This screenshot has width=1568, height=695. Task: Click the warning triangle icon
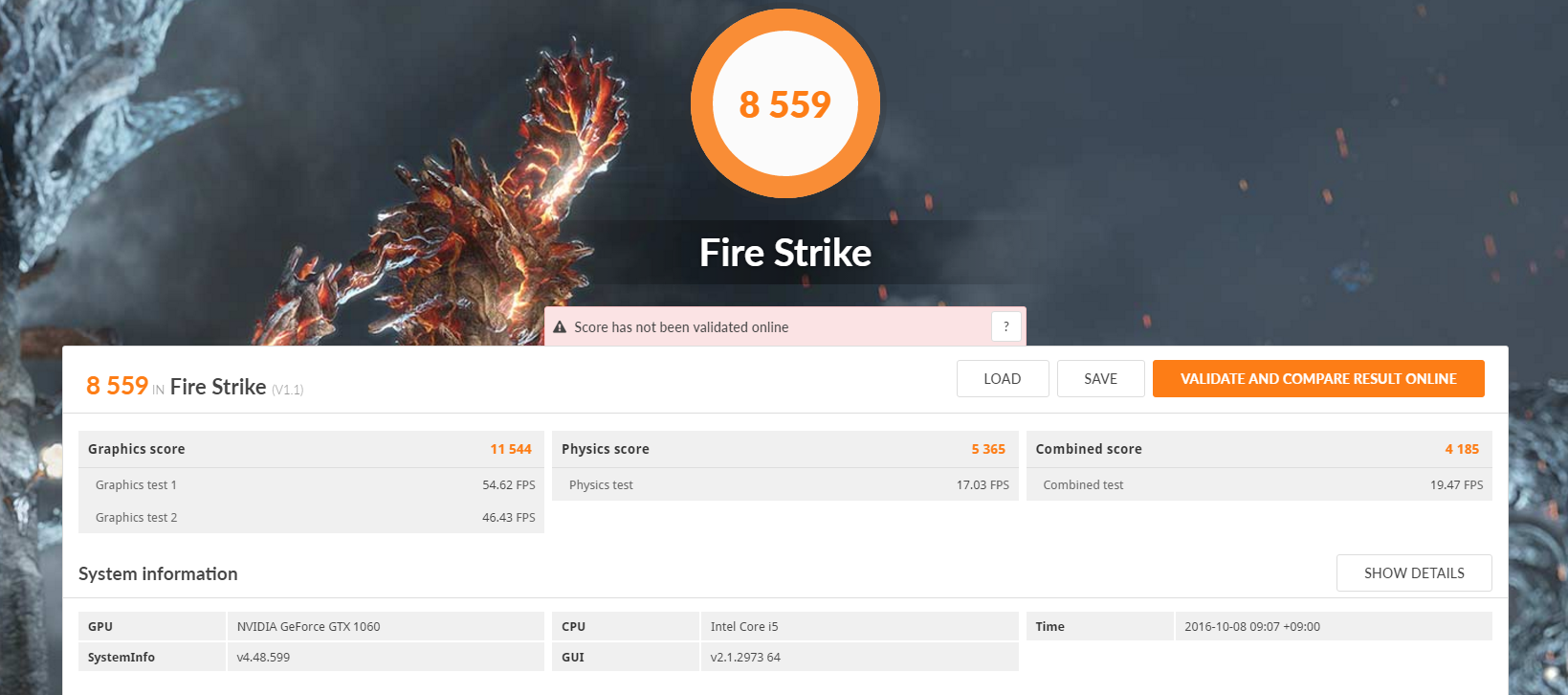560,327
